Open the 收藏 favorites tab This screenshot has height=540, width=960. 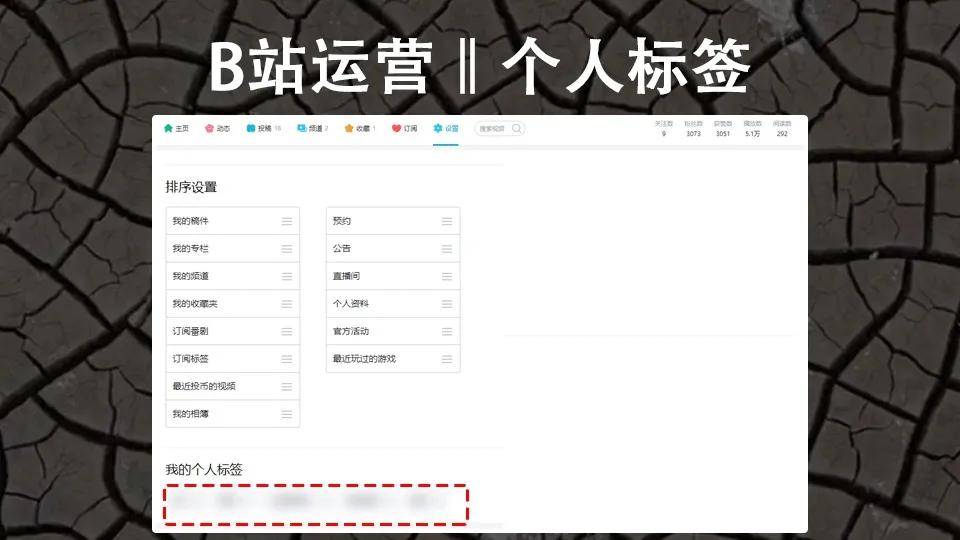360,129
